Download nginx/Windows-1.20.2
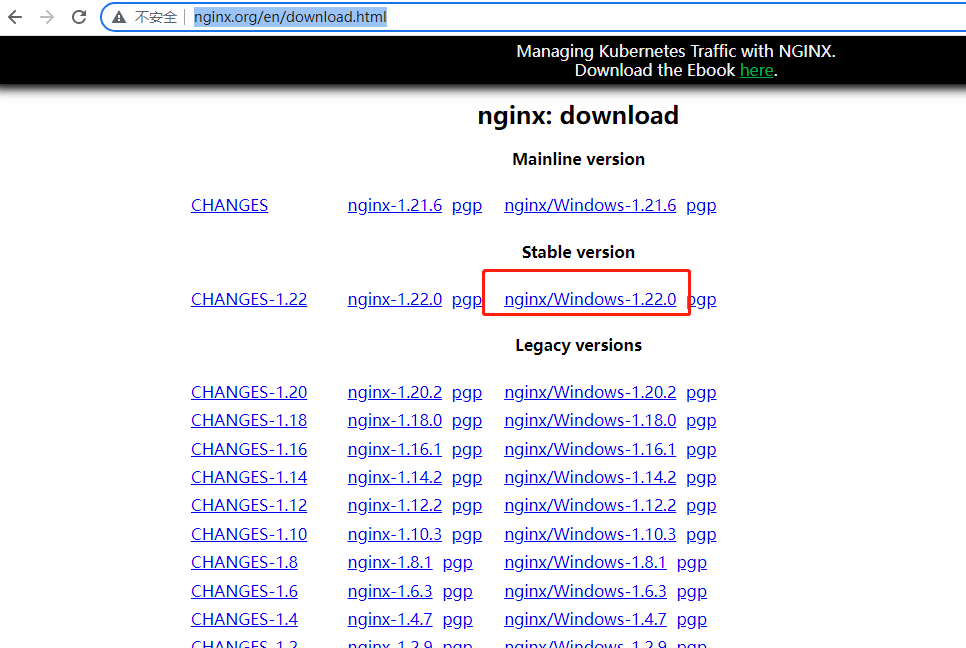 [590, 392]
